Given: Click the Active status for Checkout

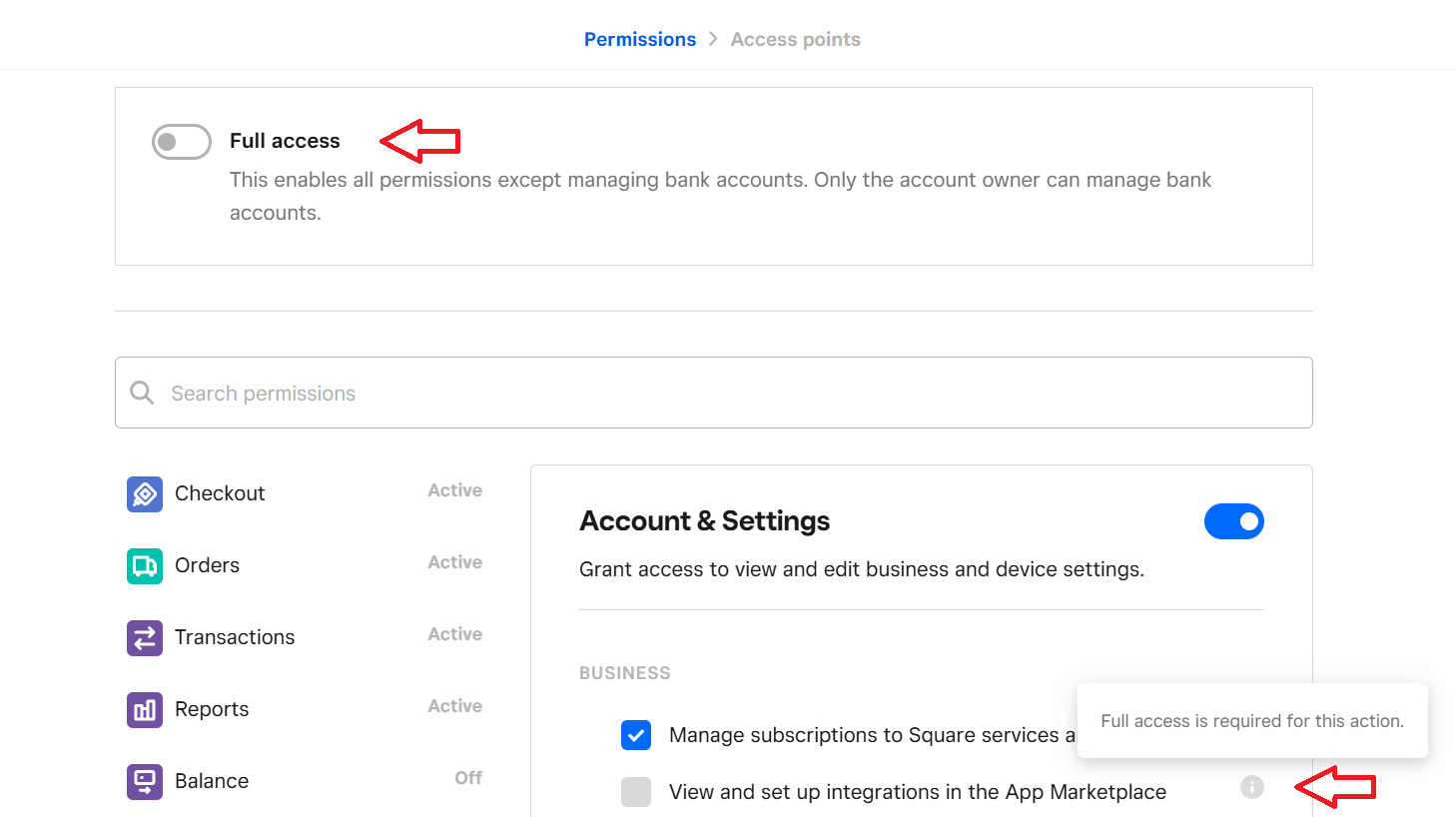Looking at the screenshot, I should coord(455,490).
